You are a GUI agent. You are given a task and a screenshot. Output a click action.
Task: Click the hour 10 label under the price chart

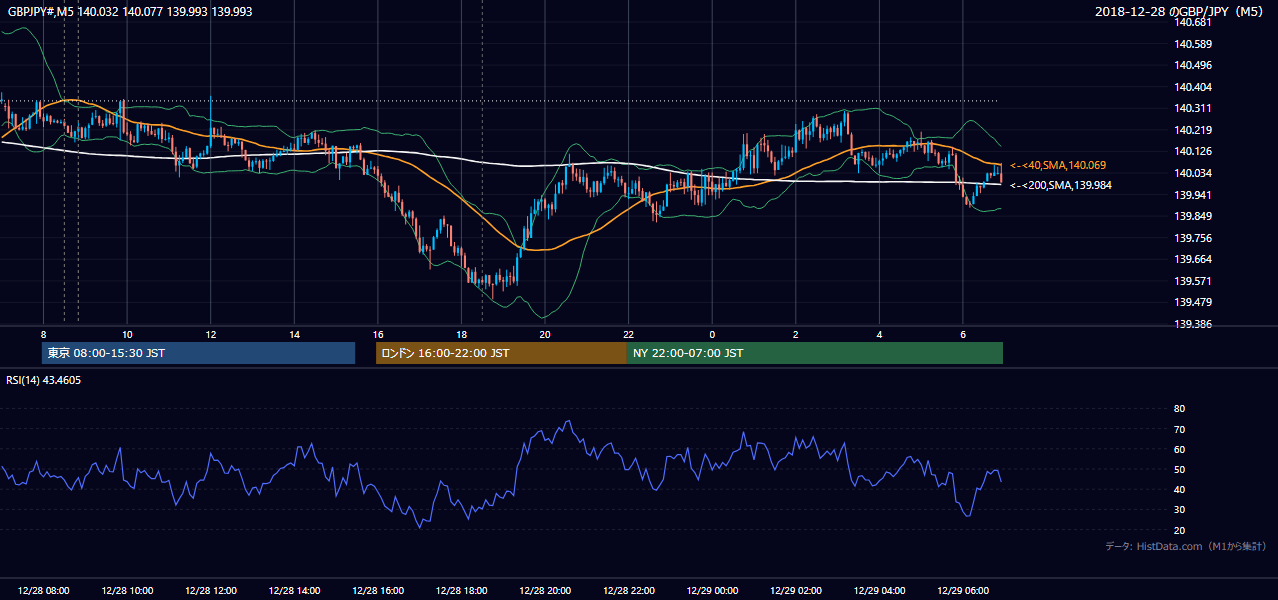pyautogui.click(x=127, y=334)
